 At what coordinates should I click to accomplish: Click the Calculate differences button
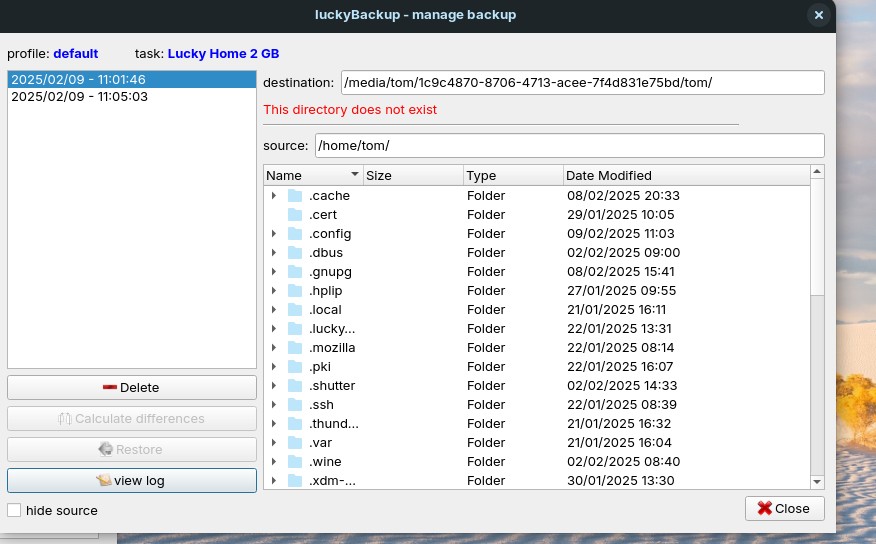tap(132, 418)
